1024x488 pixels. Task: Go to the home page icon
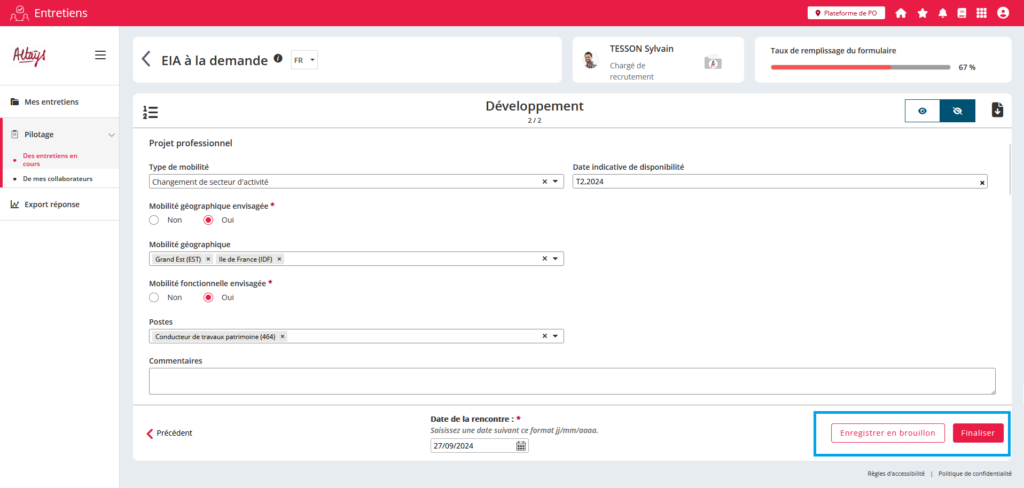pos(901,13)
